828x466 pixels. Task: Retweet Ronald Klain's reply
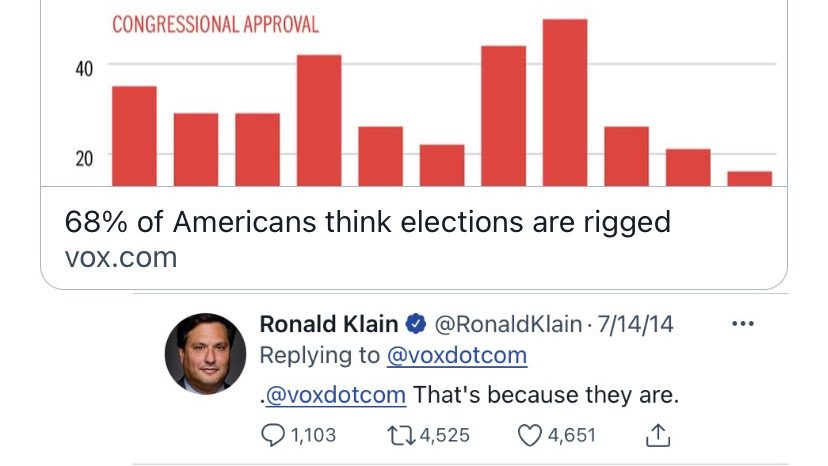(401, 435)
